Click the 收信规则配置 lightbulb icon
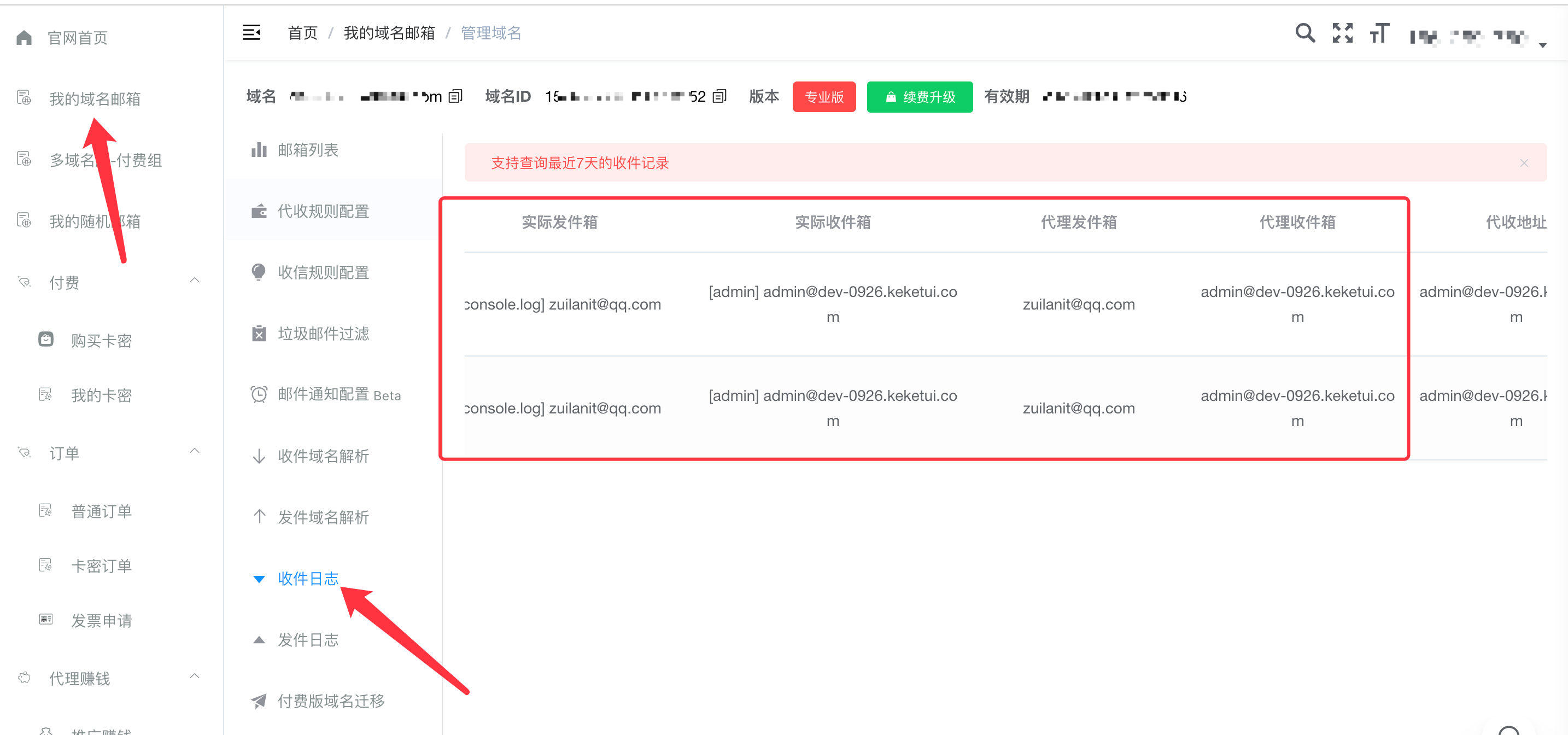Image resolution: width=1568 pixels, height=735 pixels. tap(259, 272)
